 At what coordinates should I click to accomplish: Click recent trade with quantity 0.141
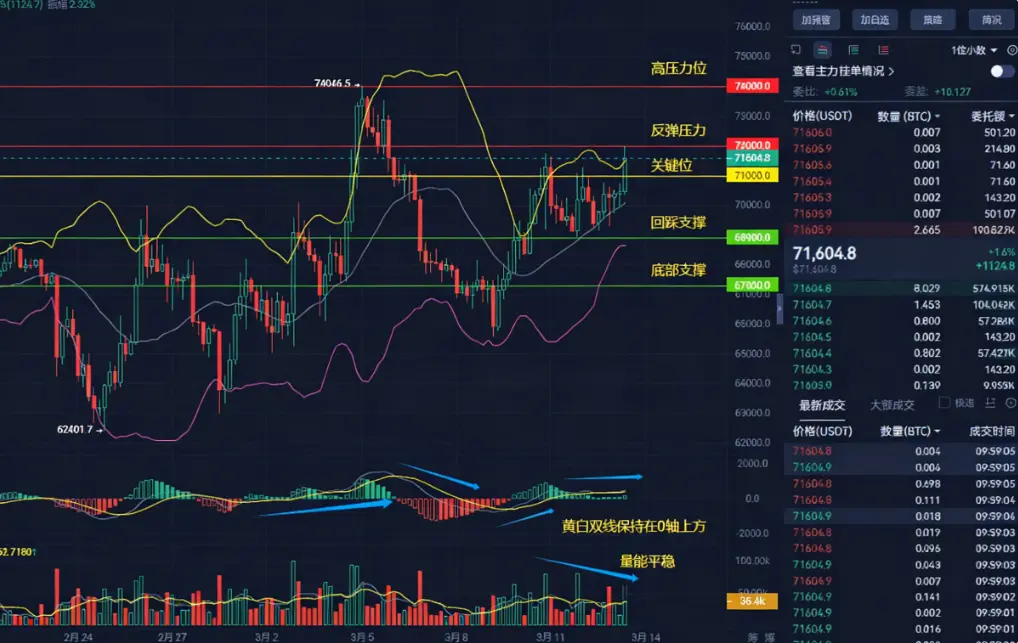(901, 597)
